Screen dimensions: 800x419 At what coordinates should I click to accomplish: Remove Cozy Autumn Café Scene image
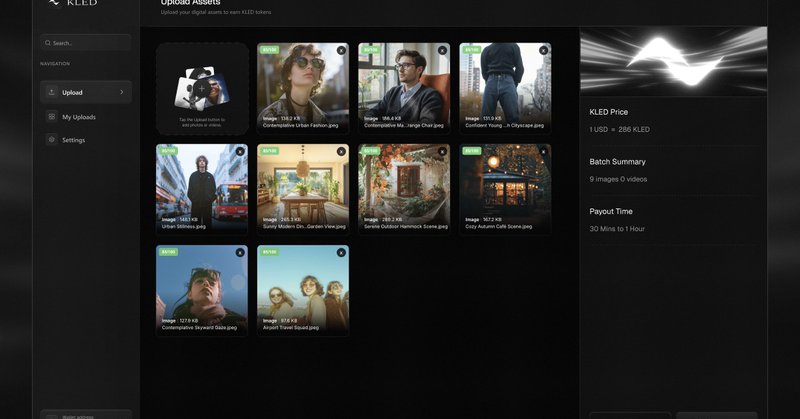pyautogui.click(x=543, y=152)
